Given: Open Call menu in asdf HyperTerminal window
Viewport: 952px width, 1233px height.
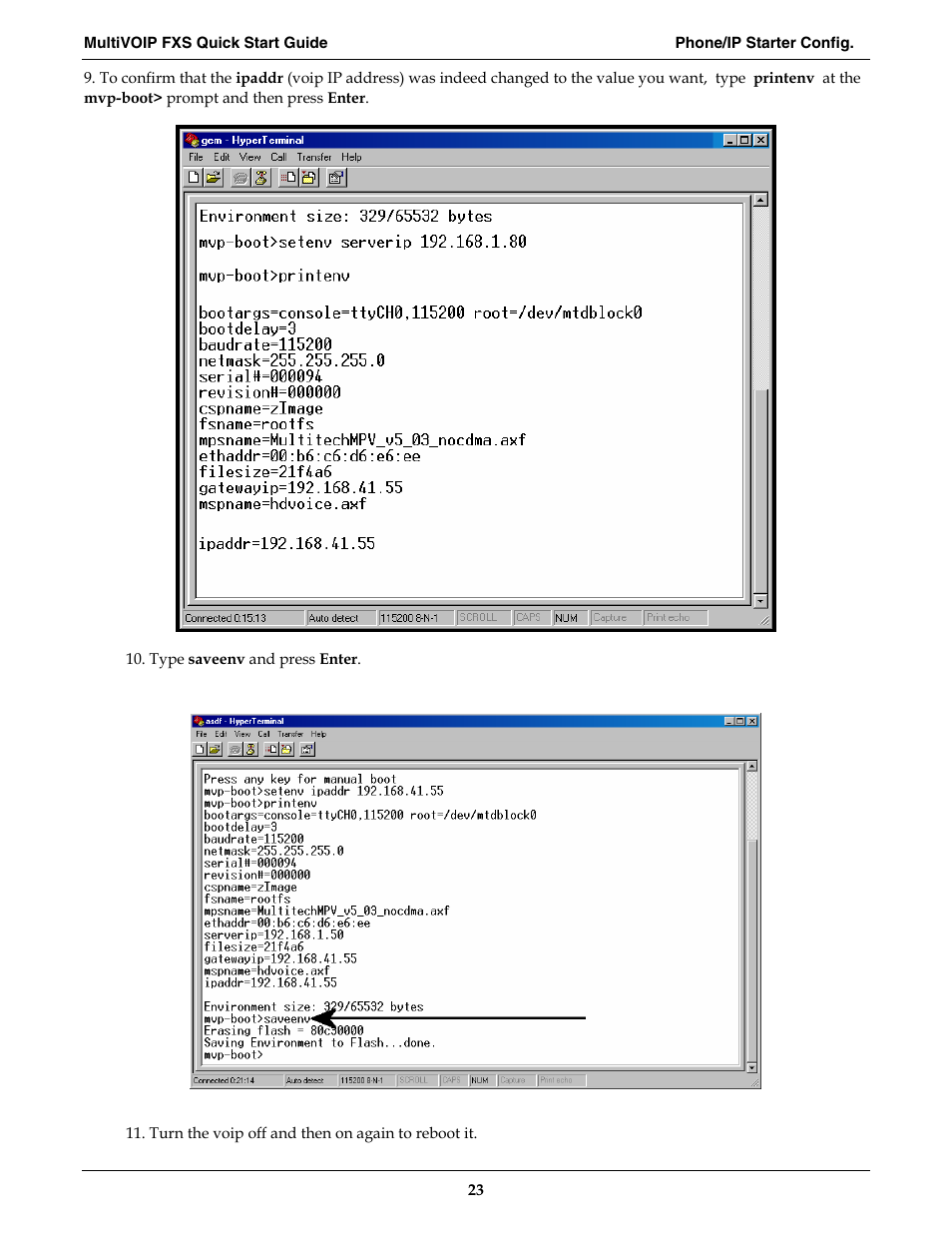Looking at the screenshot, I should point(264,734).
